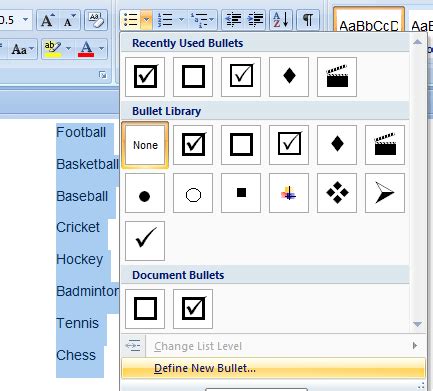Click the word Cricket in the document
Image resolution: width=433 pixels, height=391 pixels.
tap(78, 227)
